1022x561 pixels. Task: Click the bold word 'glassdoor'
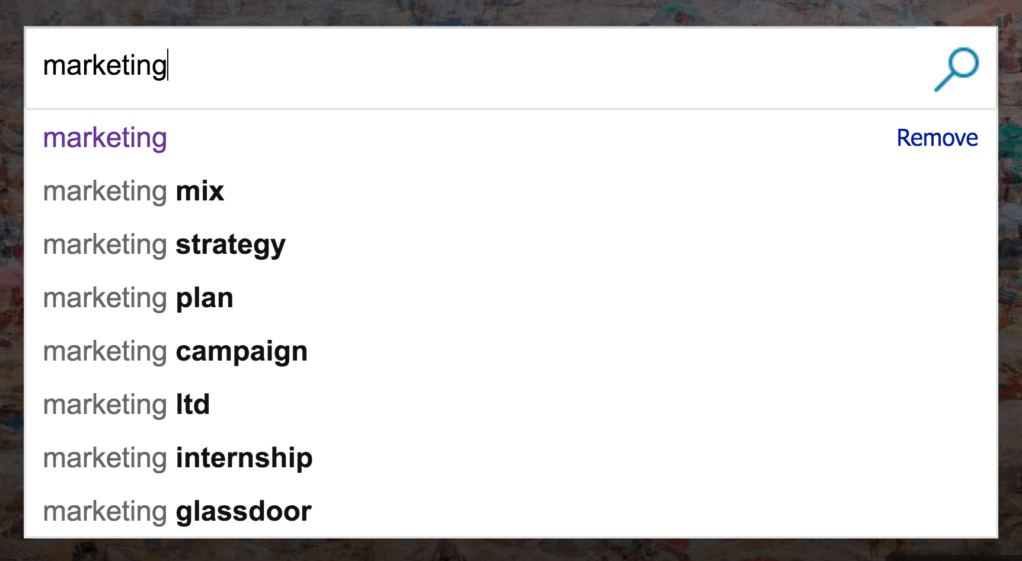click(244, 511)
